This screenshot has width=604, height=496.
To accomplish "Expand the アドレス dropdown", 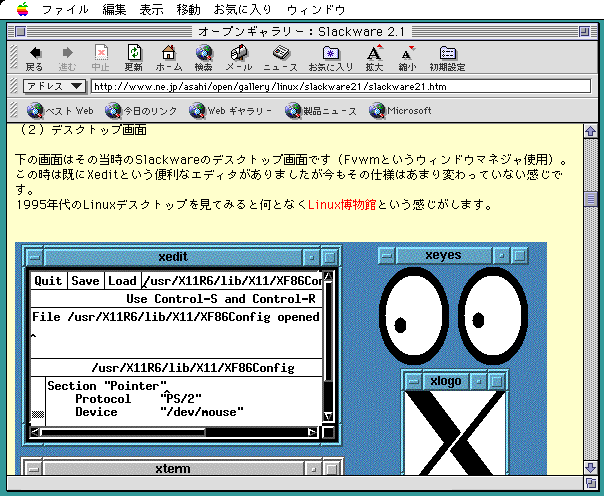I will (55, 86).
